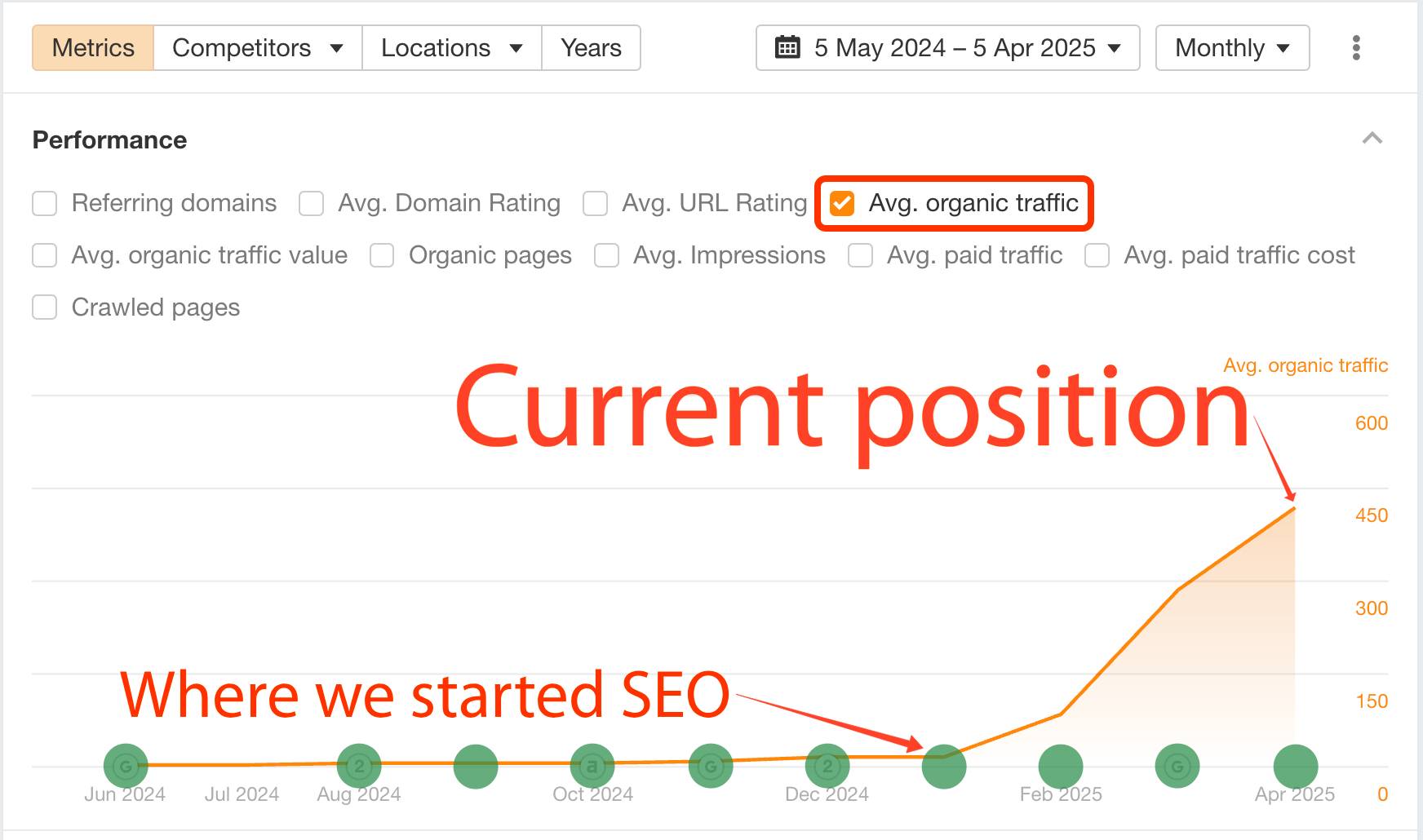Click the Google update marker at Jun 2024

click(x=126, y=766)
